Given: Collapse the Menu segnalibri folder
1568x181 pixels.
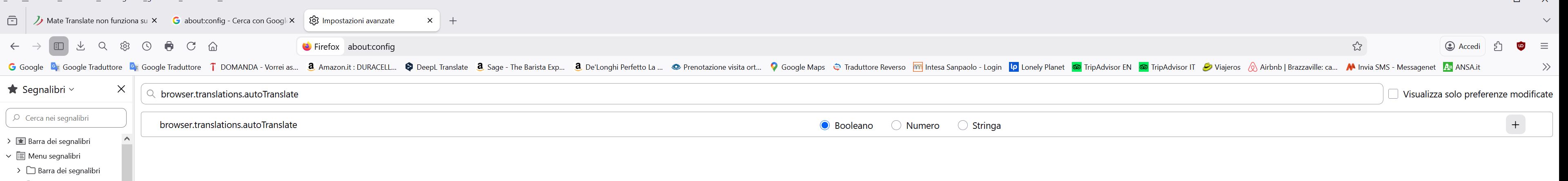Looking at the screenshot, I should 9,156.
